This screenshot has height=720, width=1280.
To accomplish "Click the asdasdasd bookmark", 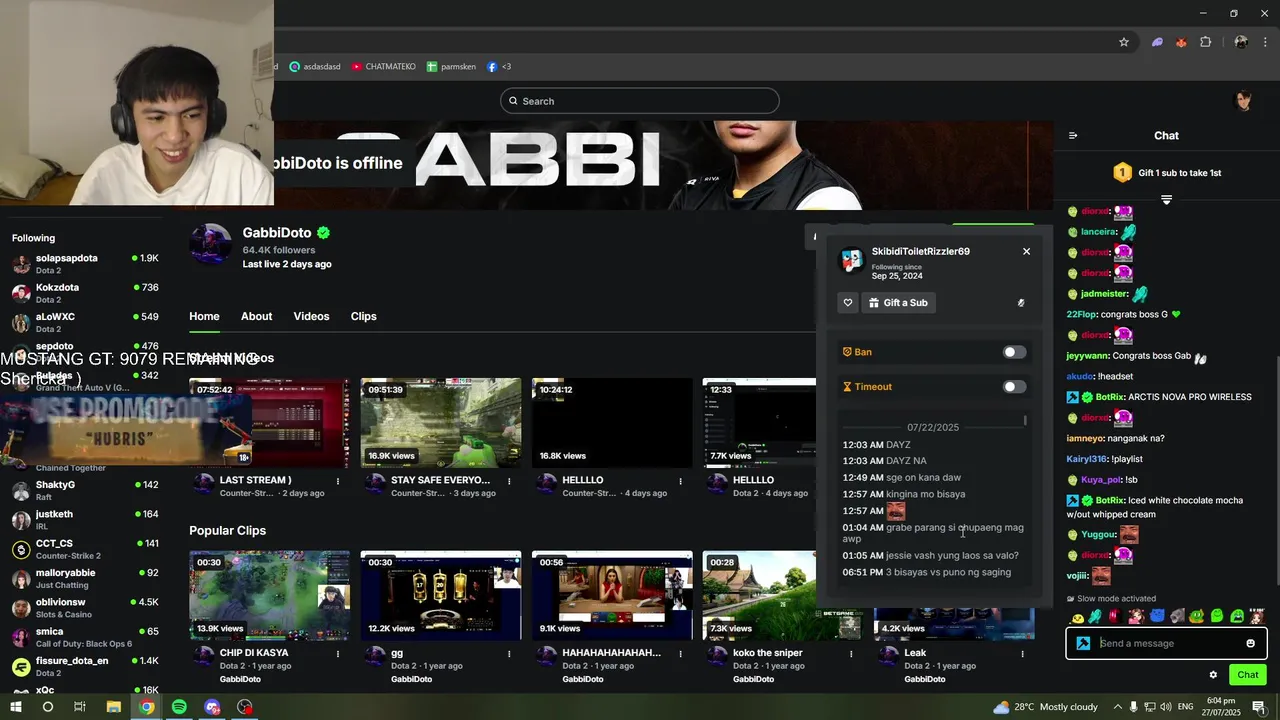I will tap(315, 67).
